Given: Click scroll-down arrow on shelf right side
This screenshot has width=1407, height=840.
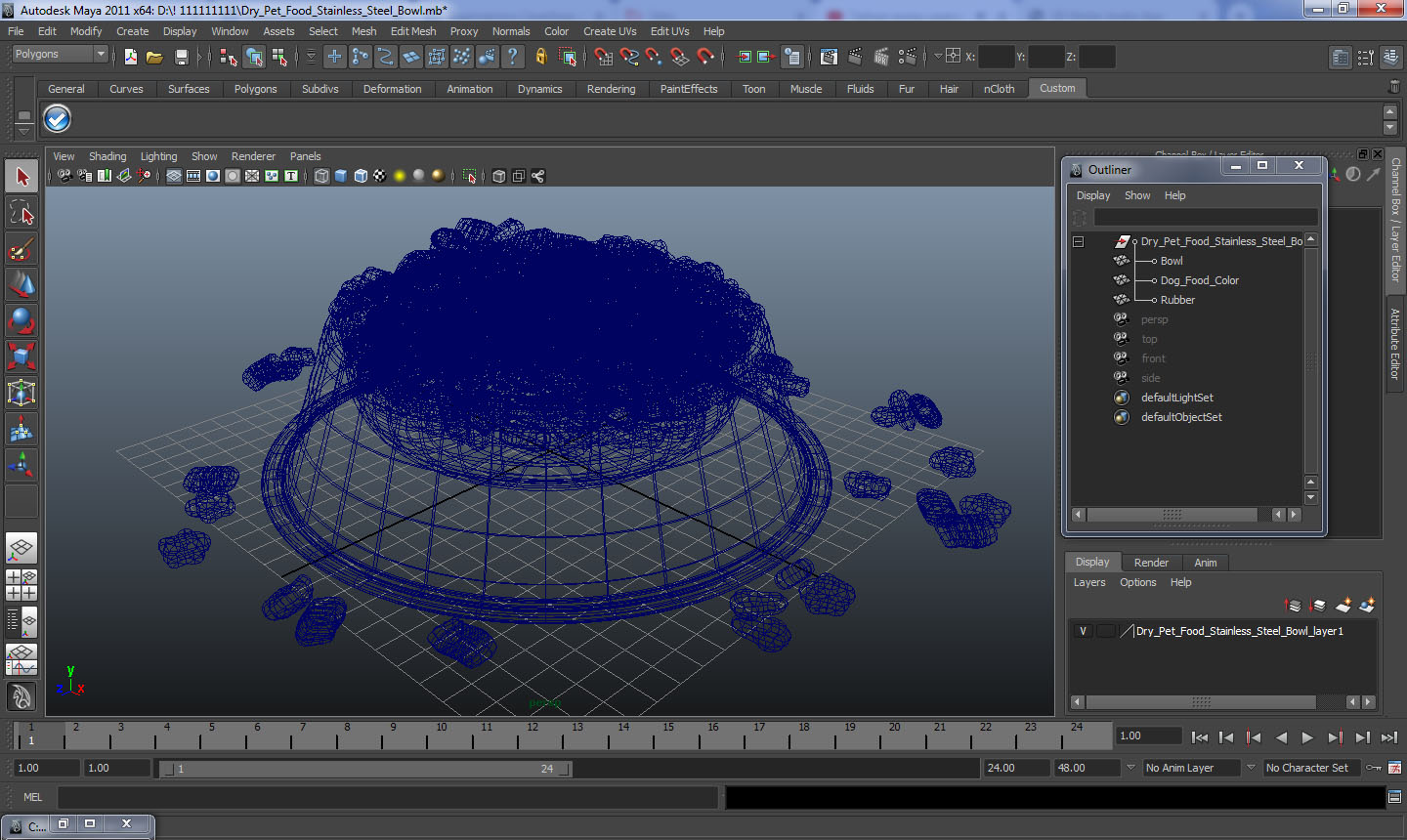Looking at the screenshot, I should pyautogui.click(x=1390, y=128).
